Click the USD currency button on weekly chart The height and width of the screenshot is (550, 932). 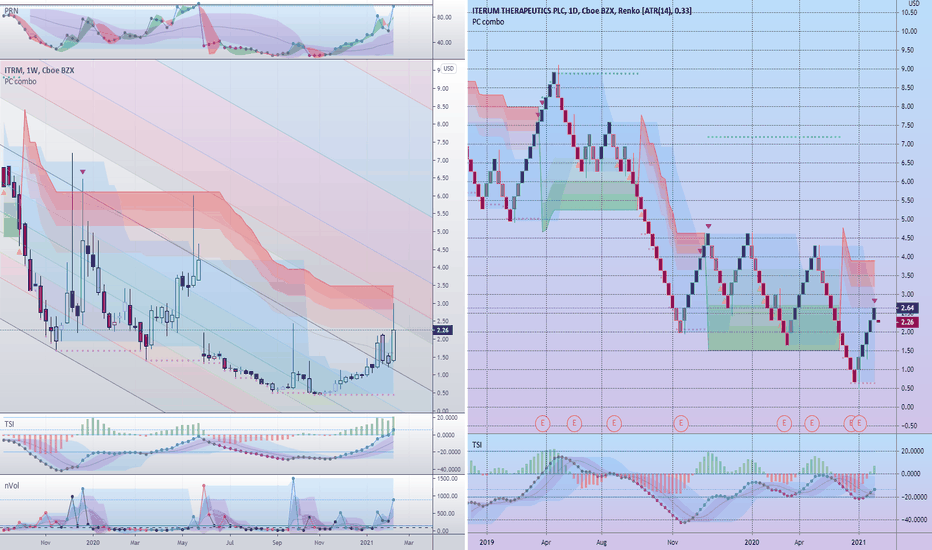(448, 69)
